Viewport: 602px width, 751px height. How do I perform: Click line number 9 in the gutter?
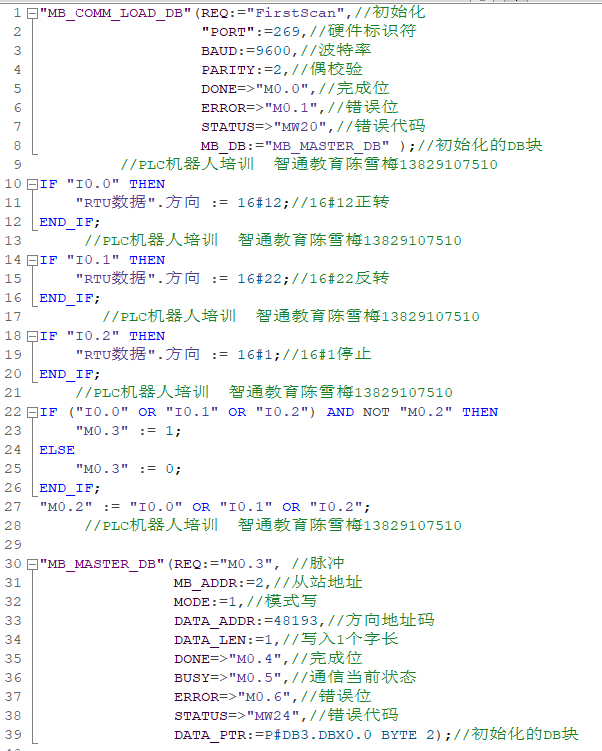[18, 165]
